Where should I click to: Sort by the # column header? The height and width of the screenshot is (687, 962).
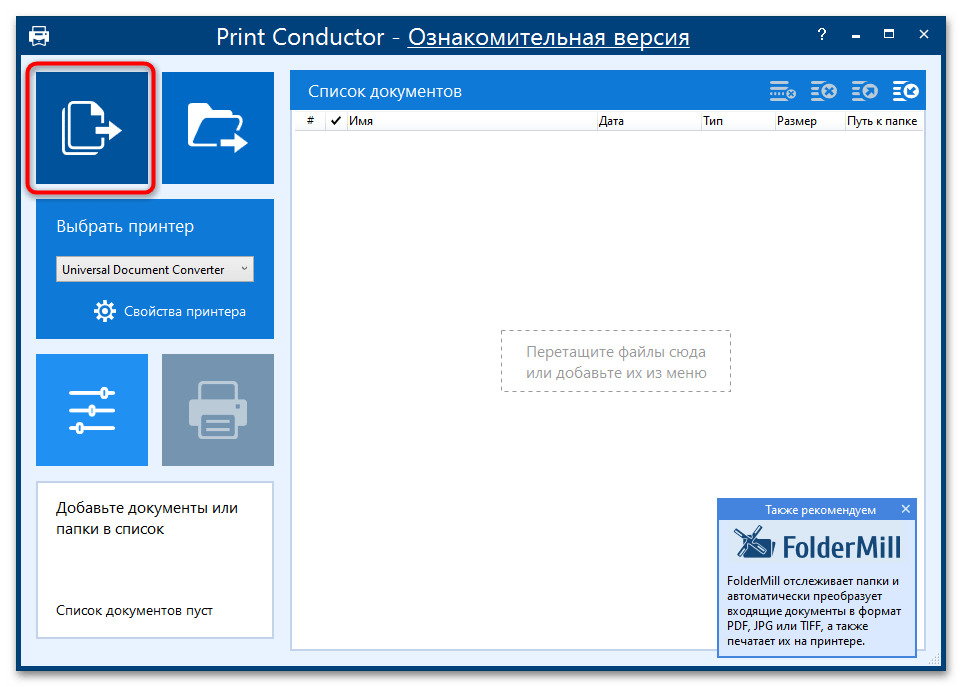point(310,121)
